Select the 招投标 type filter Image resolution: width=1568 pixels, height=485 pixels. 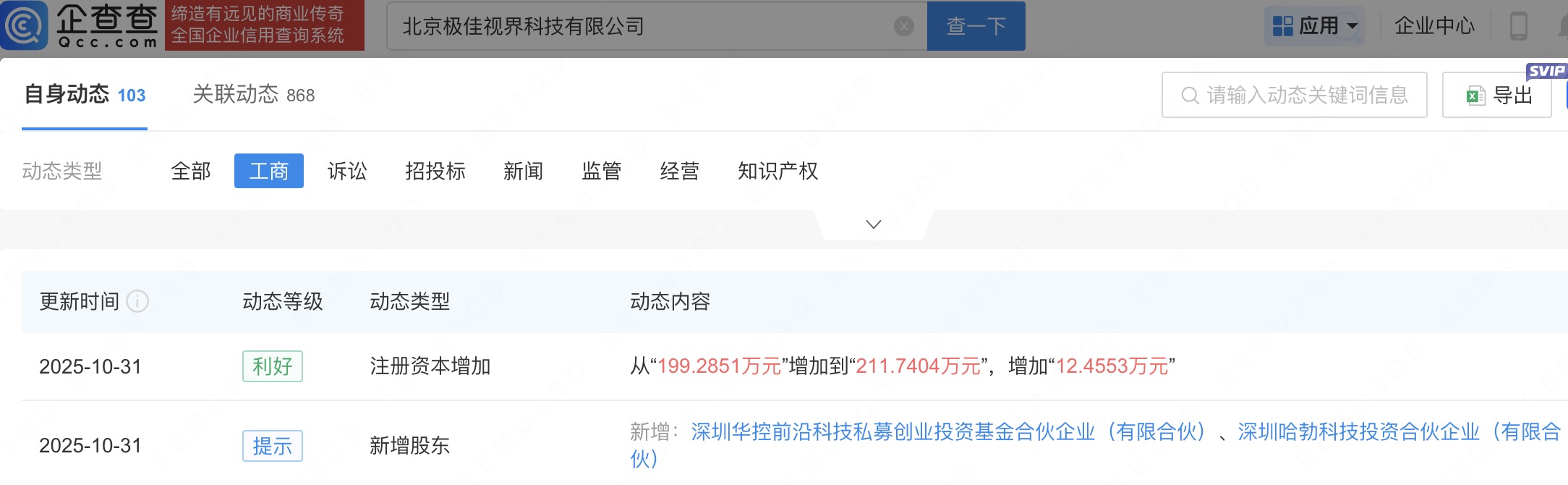[435, 171]
